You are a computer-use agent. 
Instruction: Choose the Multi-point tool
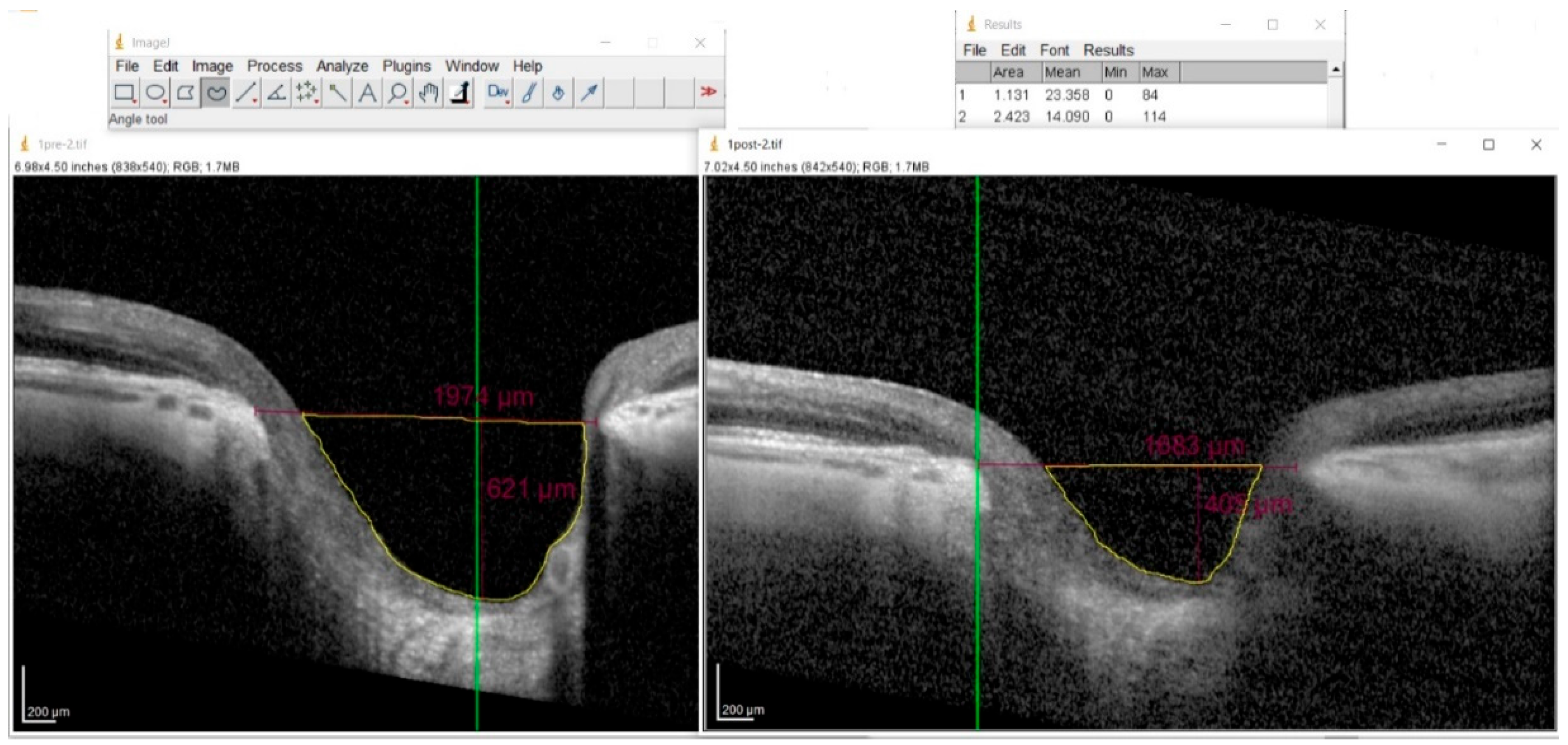[x=306, y=92]
